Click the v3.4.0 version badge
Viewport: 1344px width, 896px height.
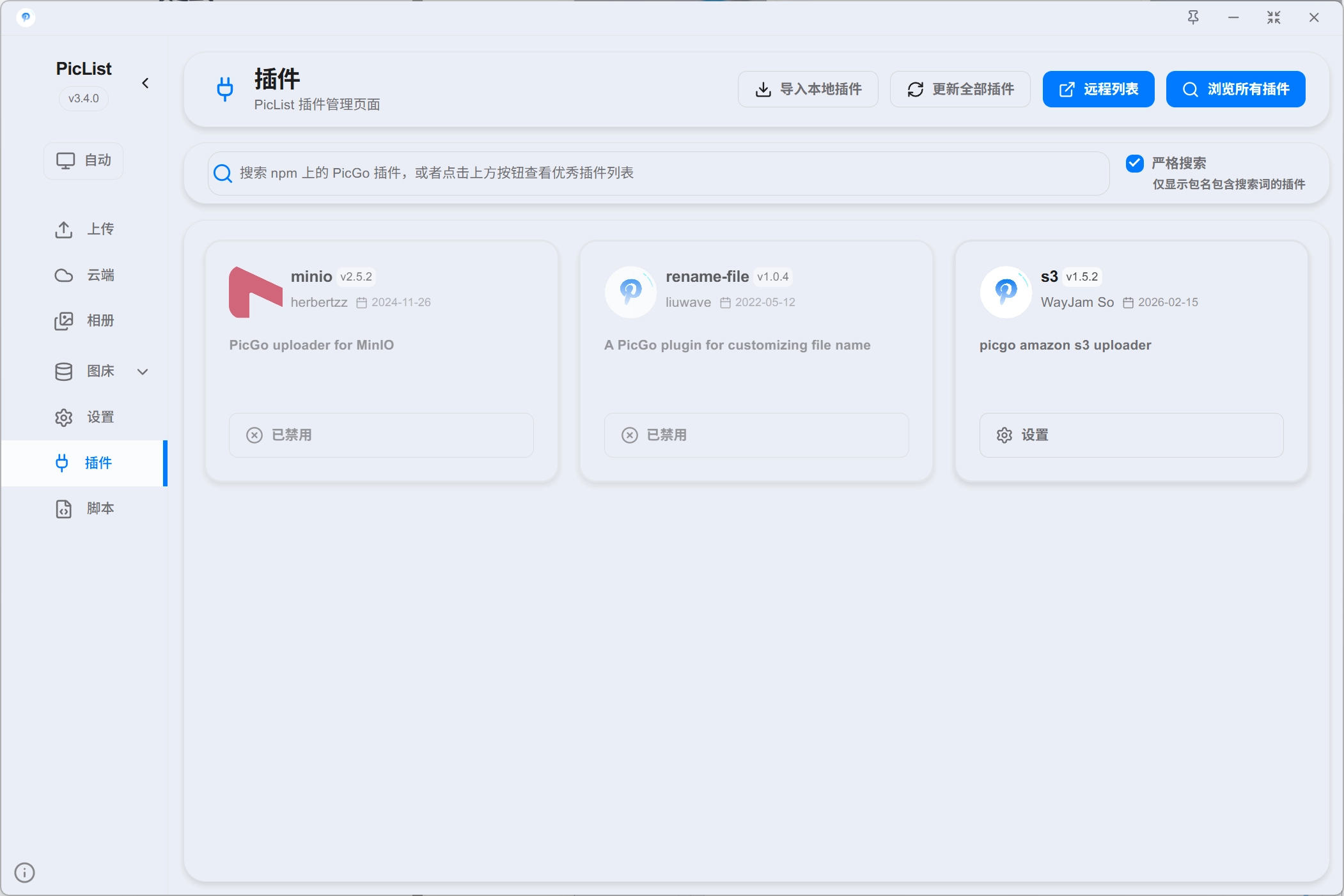(84, 98)
